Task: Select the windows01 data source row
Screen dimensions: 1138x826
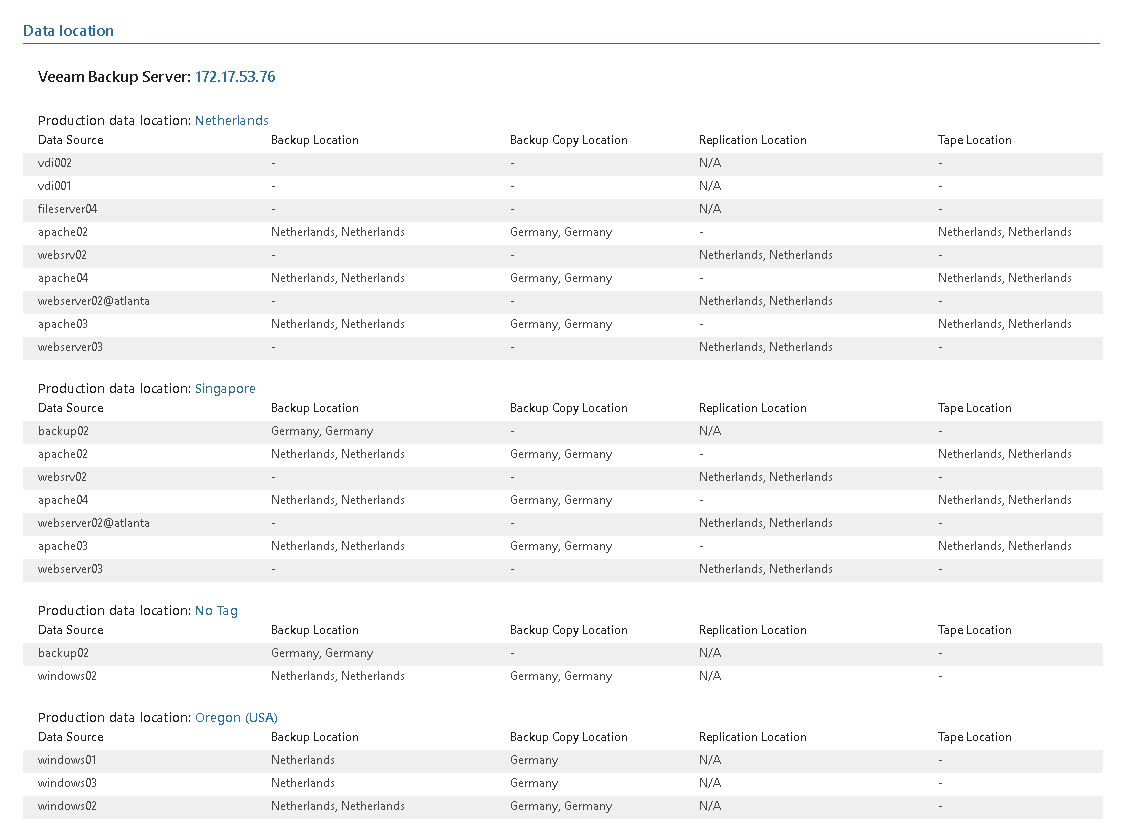Action: coord(562,761)
